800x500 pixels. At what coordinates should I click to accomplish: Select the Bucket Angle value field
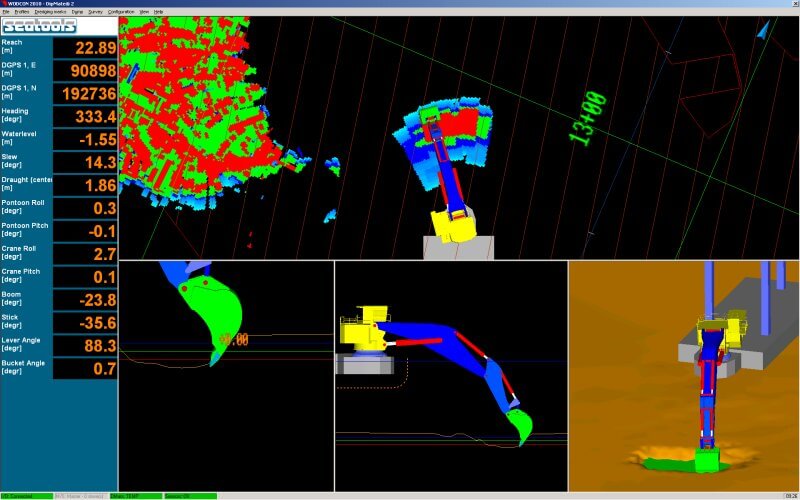pos(85,369)
